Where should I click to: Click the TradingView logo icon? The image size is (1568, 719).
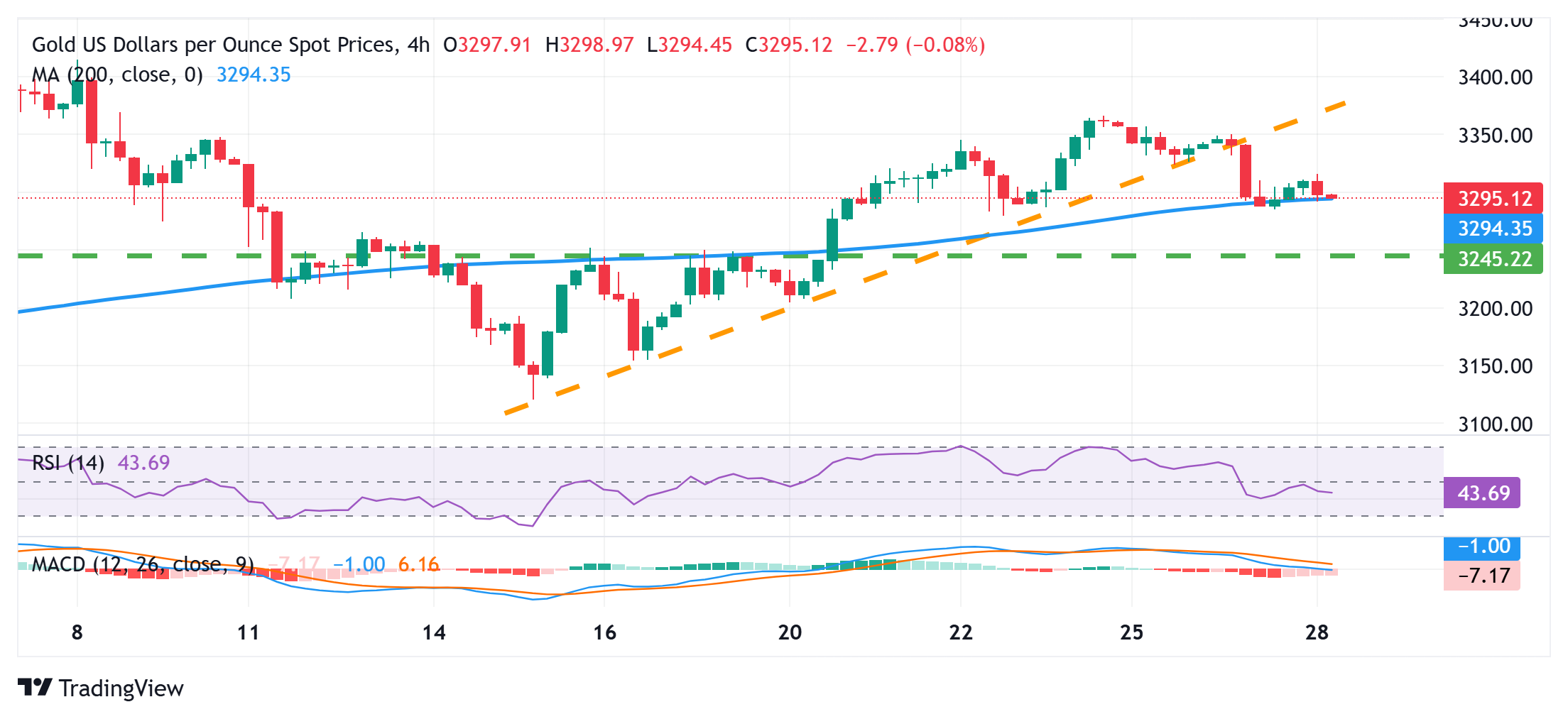pos(34,687)
